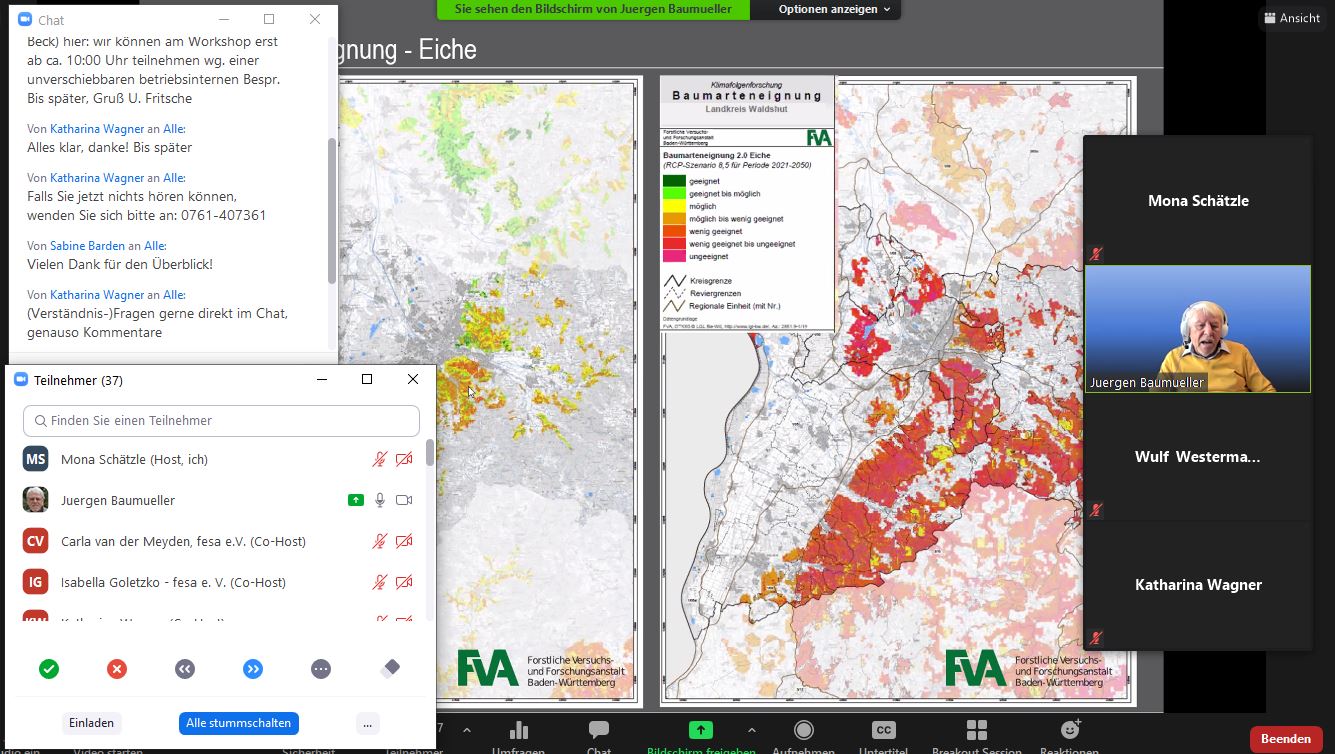Click the Alle stummschalten button
Image resolution: width=1335 pixels, height=754 pixels.
(x=239, y=723)
